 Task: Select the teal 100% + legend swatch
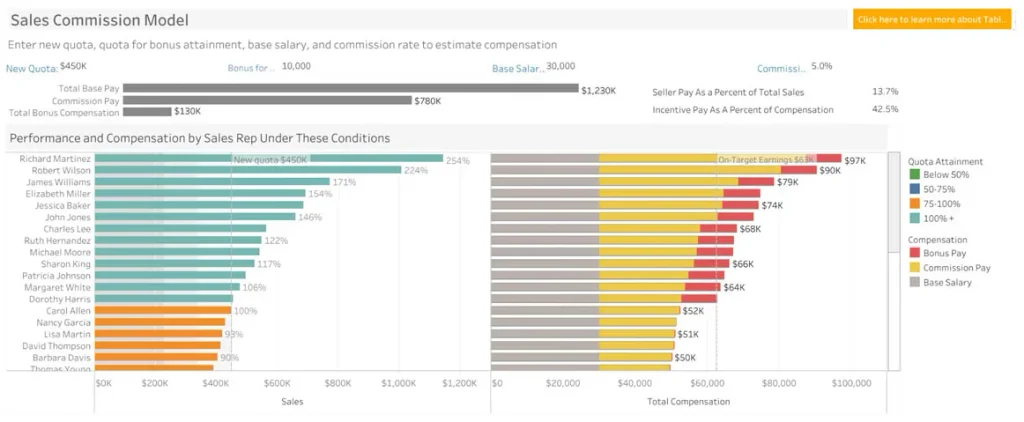tap(913, 218)
